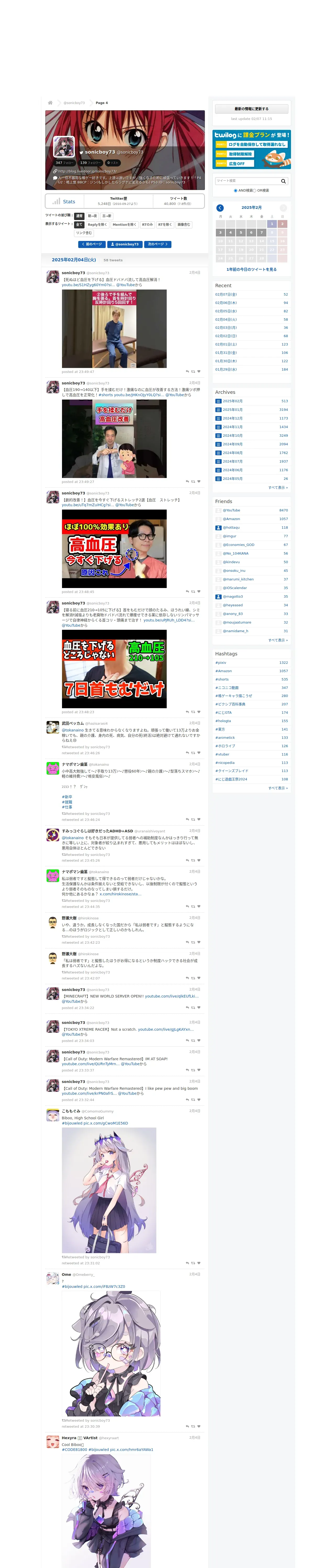The height and width of the screenshot is (1568, 336).
Task: Select calendar day 7
Action: click(262, 233)
